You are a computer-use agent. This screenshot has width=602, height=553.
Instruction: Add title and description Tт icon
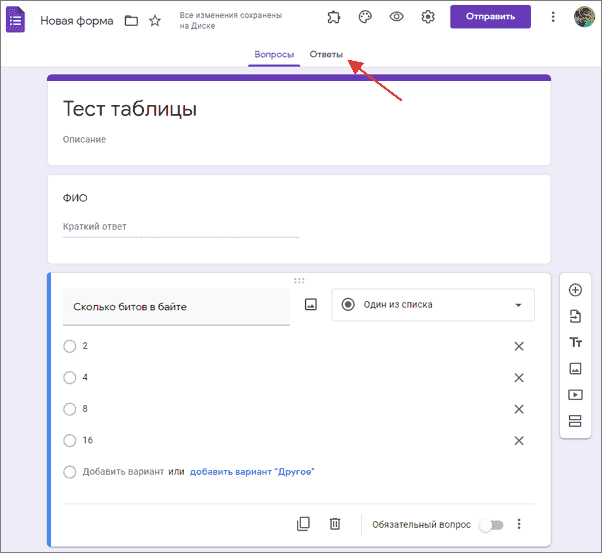[x=575, y=342]
